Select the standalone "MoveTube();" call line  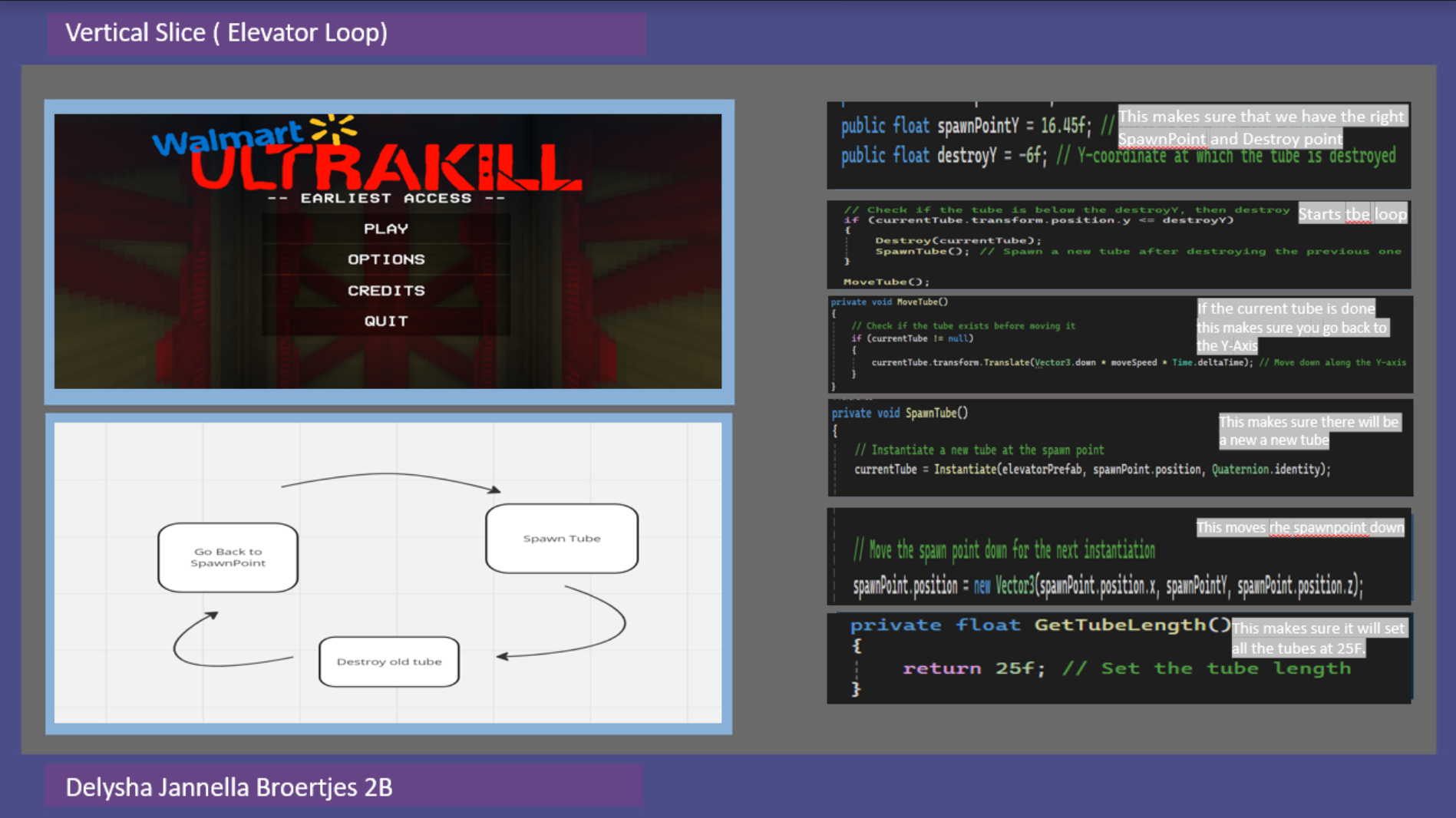pyautogui.click(x=886, y=282)
